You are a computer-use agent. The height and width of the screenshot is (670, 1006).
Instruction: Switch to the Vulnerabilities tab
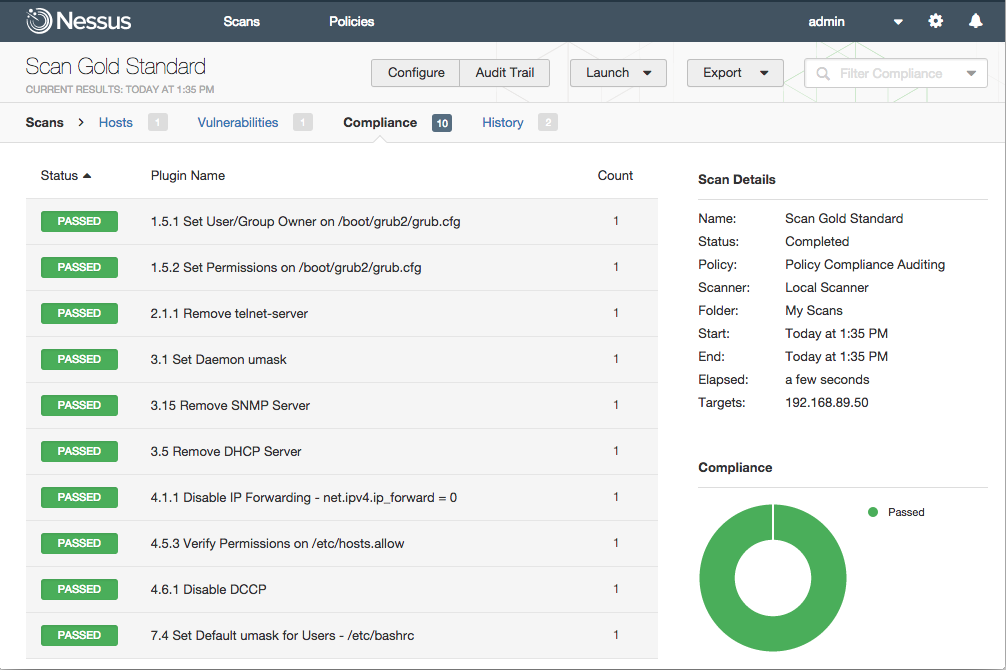tap(237, 123)
